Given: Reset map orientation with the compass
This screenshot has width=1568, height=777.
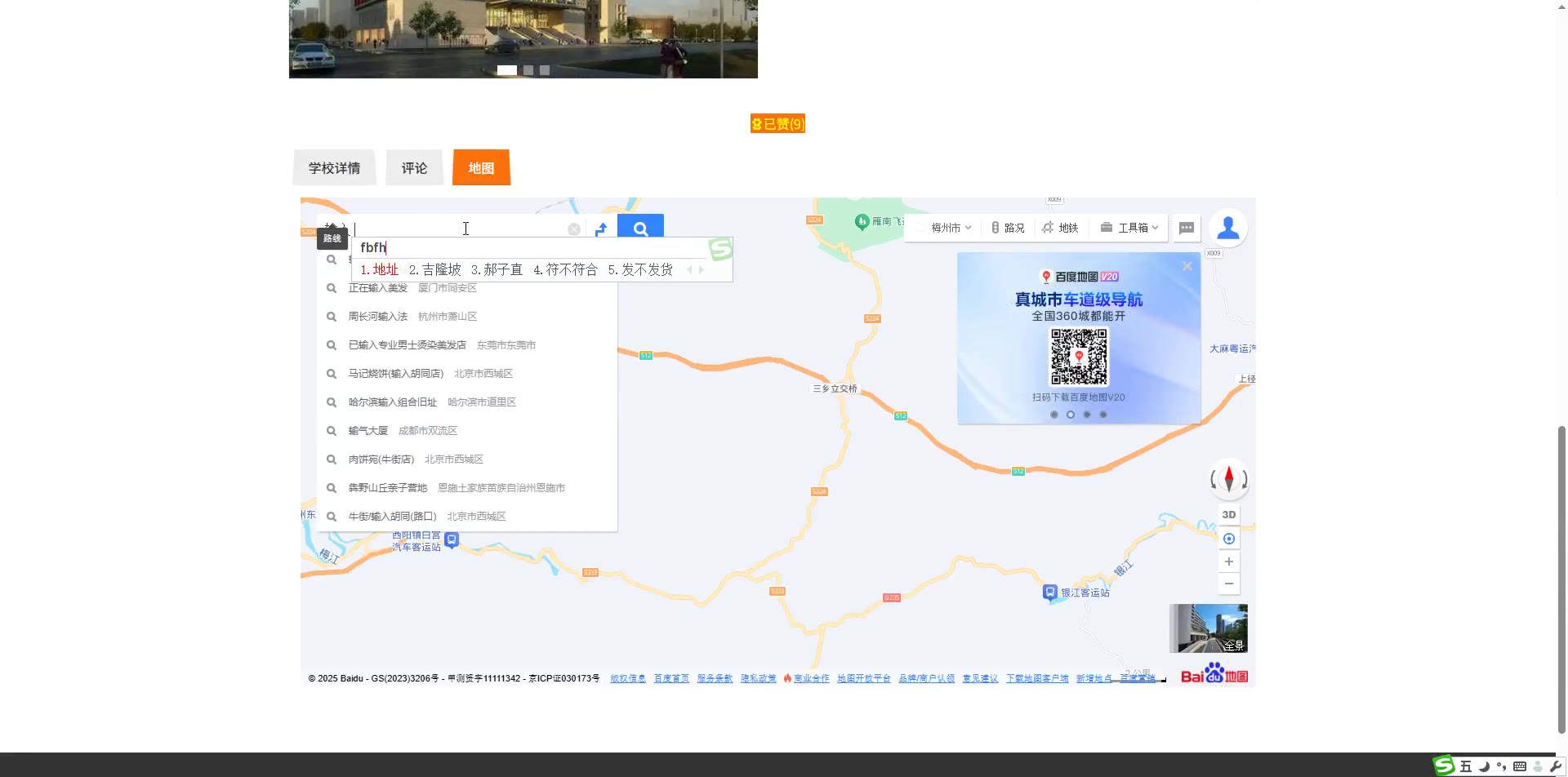Looking at the screenshot, I should (1229, 479).
